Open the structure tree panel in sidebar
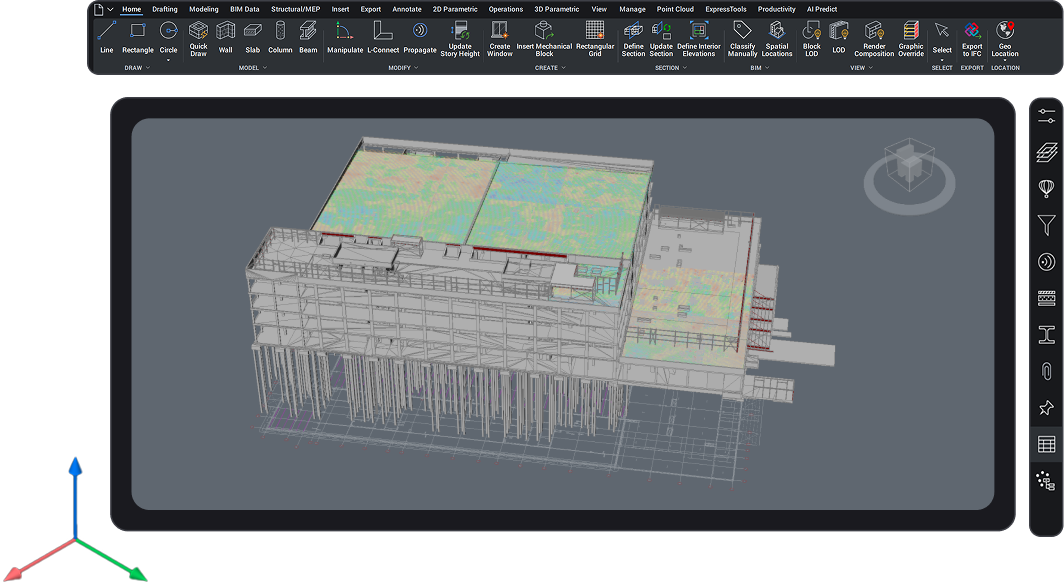Viewport: 1064px width, 588px height. 1046,481
